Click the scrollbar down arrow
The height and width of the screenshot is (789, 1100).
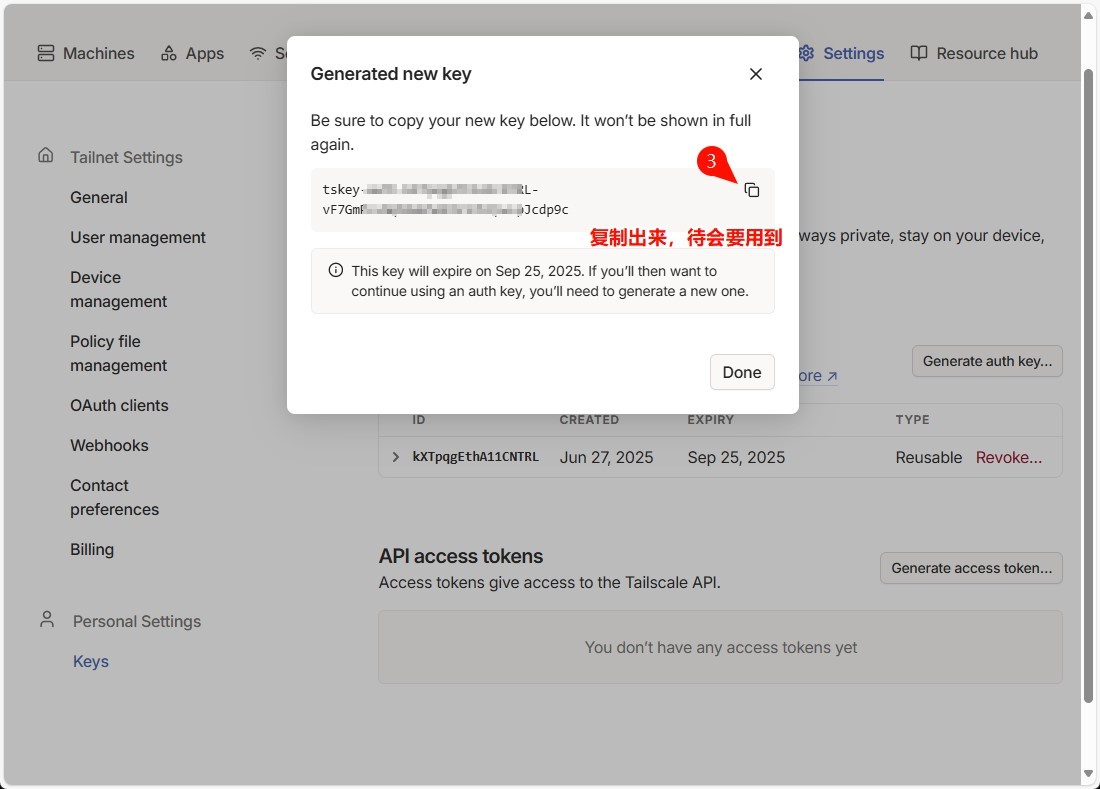point(1088,774)
